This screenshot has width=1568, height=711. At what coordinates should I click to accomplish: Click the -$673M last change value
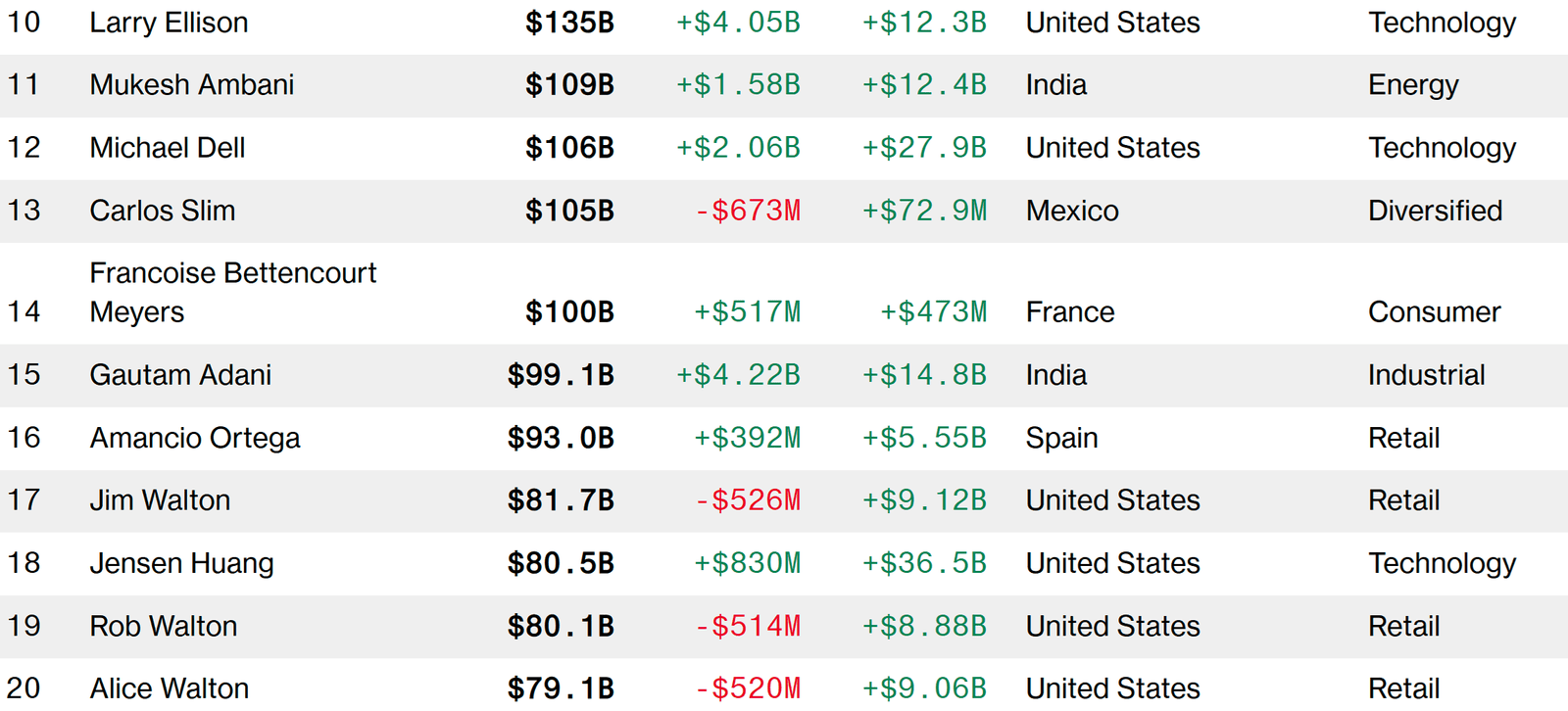click(x=748, y=211)
